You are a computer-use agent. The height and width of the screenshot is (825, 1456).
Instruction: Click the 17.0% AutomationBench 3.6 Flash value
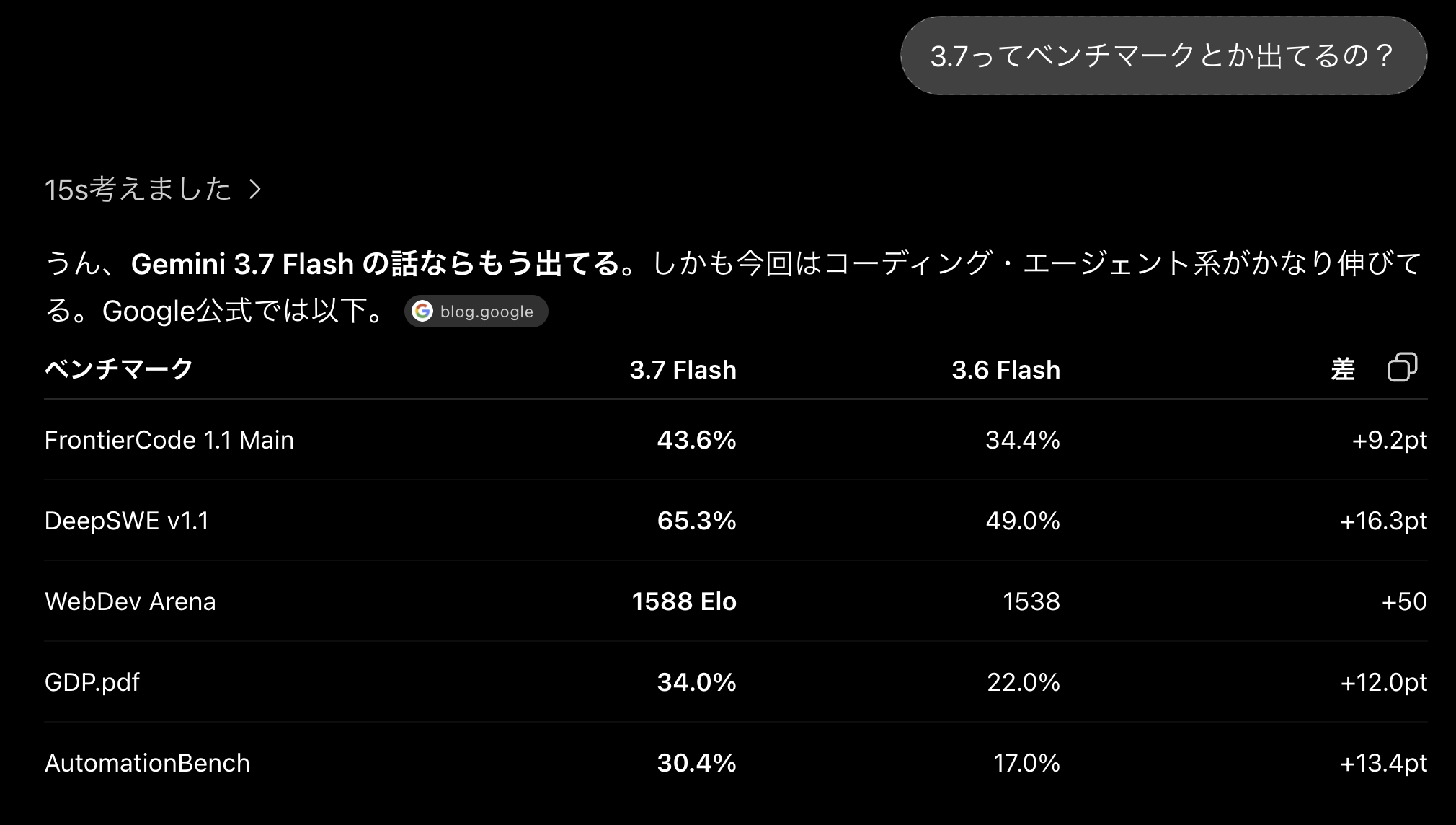(1026, 763)
